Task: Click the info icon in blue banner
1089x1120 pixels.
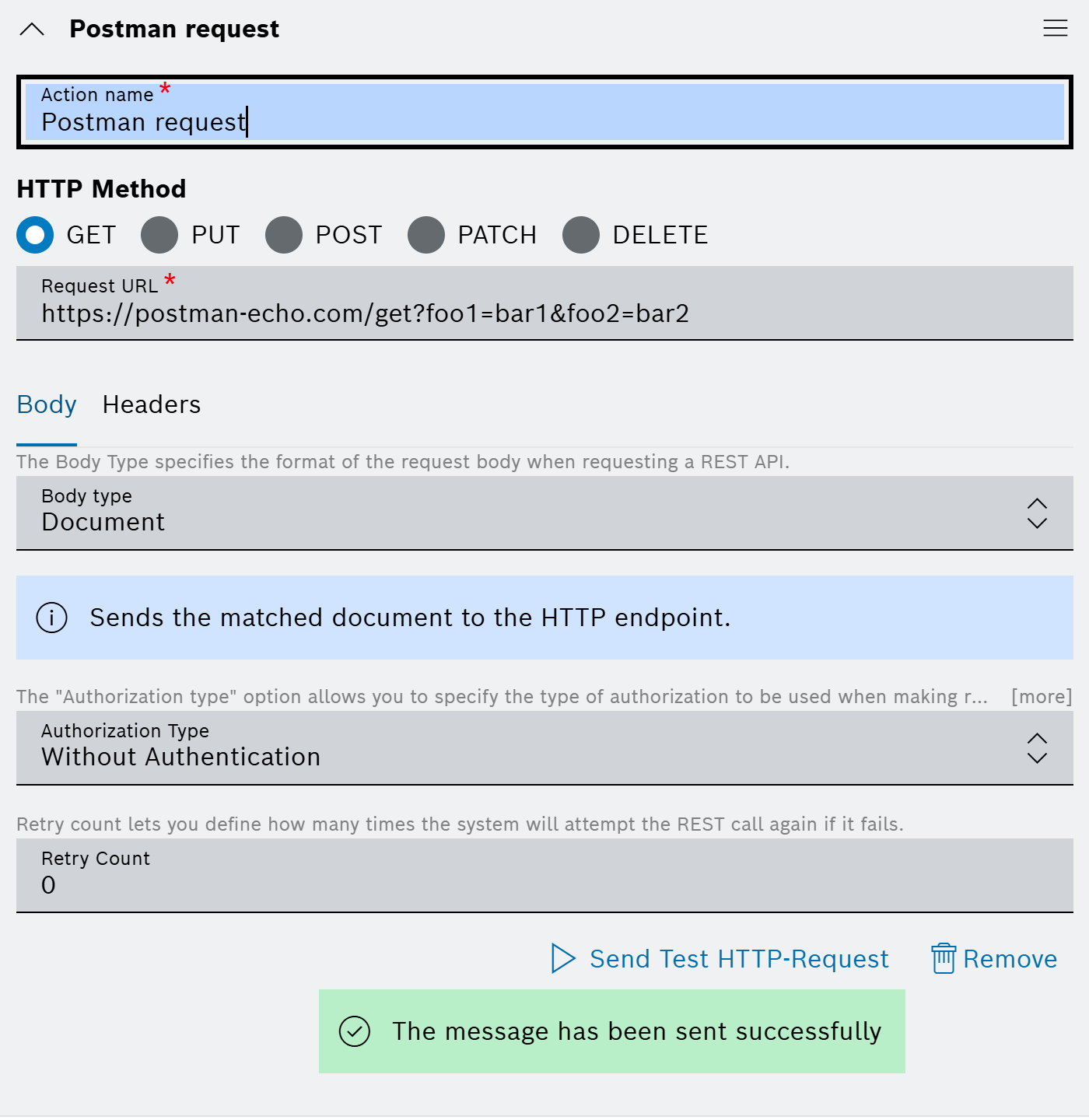Action: 52,618
